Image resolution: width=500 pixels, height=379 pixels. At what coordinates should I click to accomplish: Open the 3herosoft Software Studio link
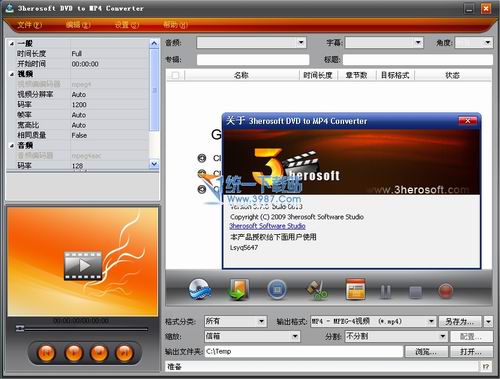click(x=267, y=226)
